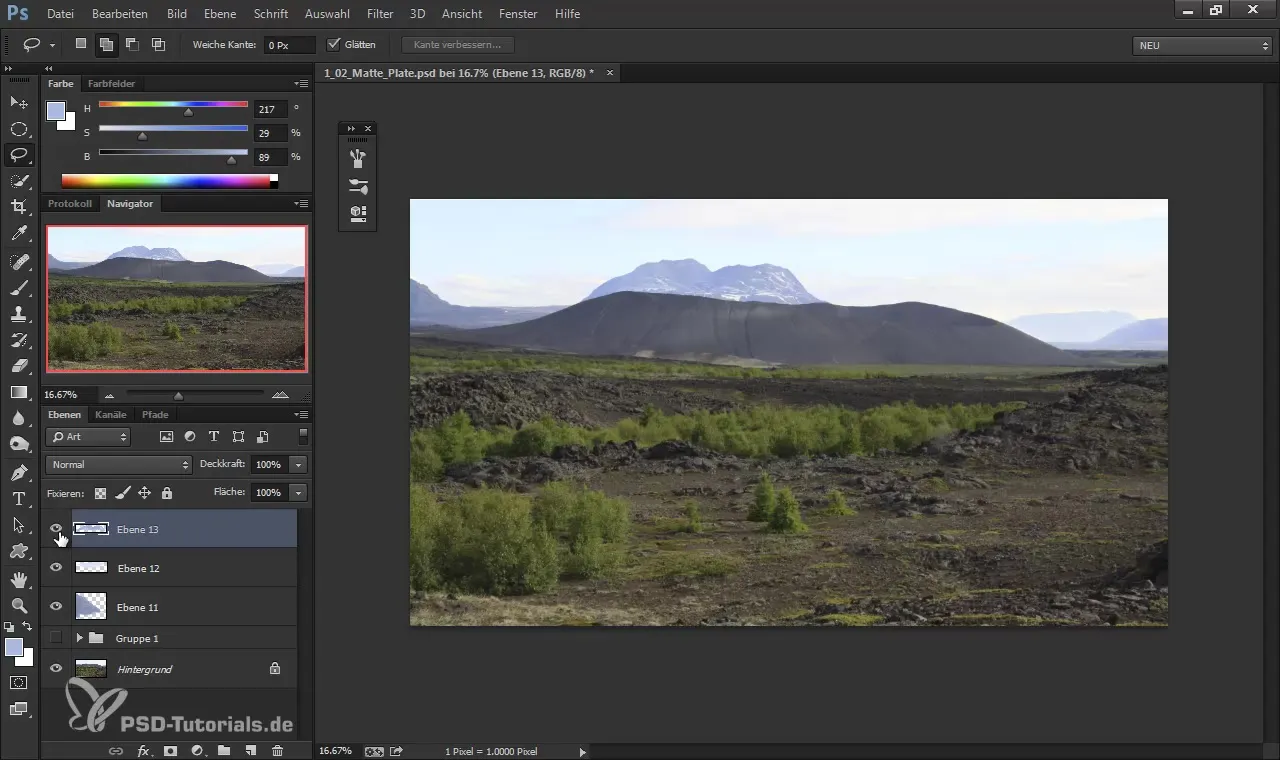
Task: Add a layer mask
Action: point(170,750)
